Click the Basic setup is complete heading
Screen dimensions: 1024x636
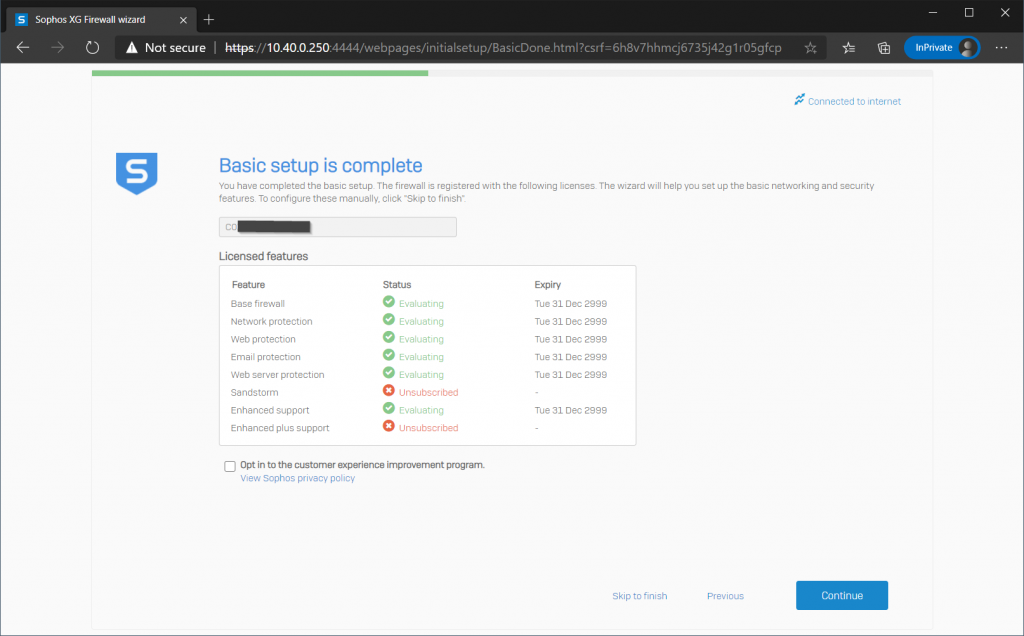(321, 165)
